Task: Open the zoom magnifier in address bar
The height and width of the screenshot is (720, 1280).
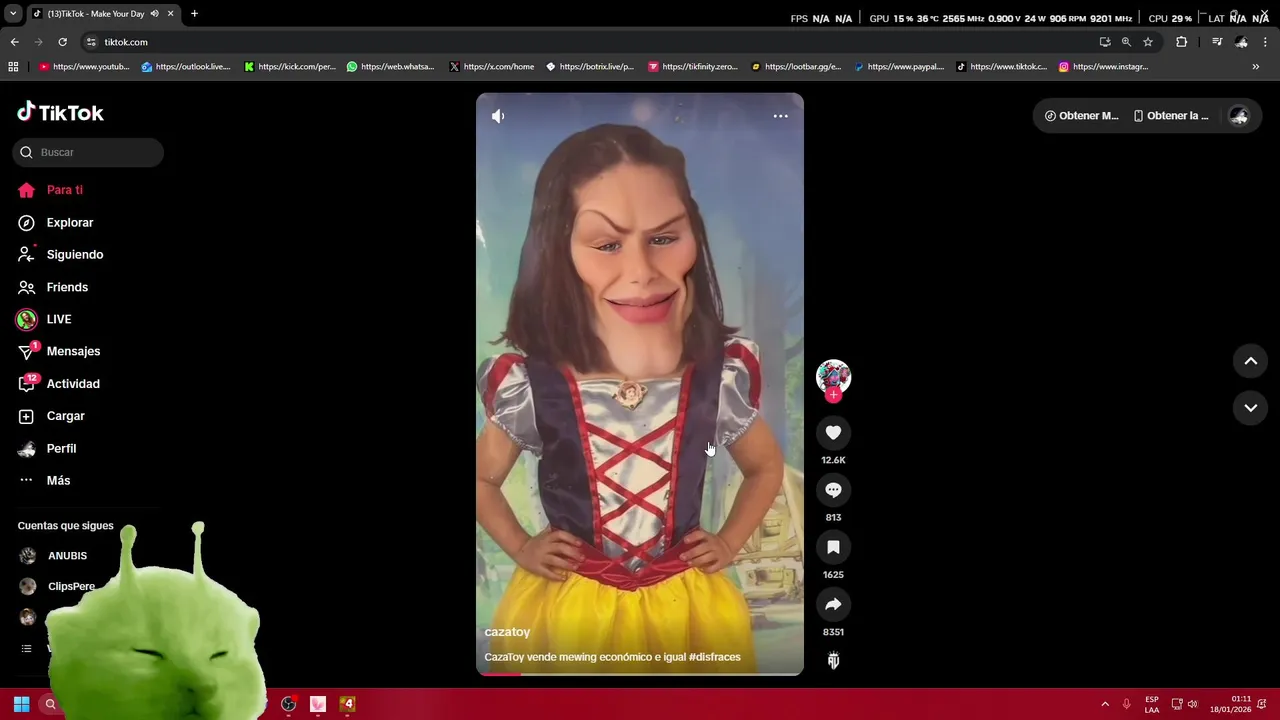Action: tap(1126, 42)
